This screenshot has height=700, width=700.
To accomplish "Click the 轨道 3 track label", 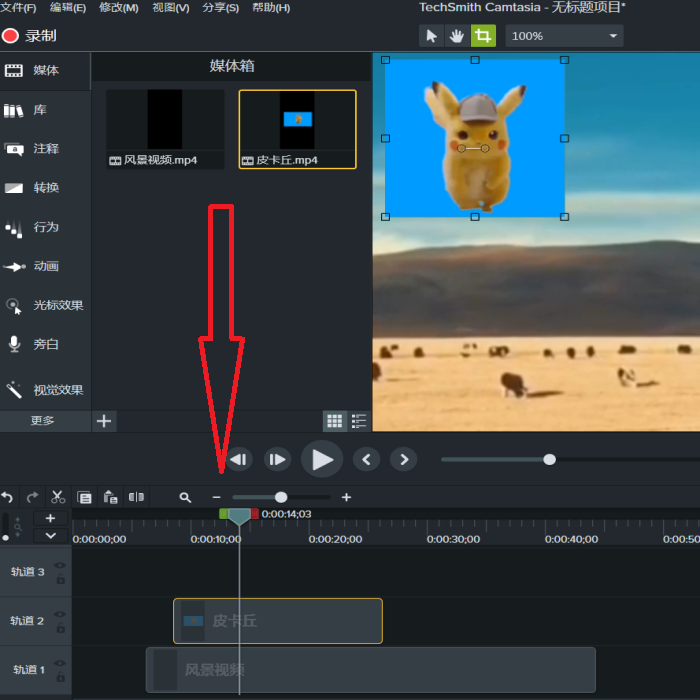I will [x=28, y=572].
